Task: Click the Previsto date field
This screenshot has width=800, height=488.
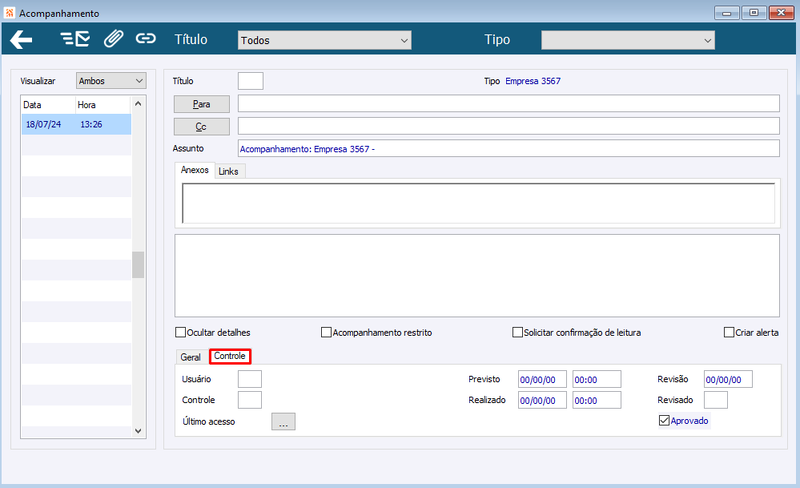Action: (542, 380)
